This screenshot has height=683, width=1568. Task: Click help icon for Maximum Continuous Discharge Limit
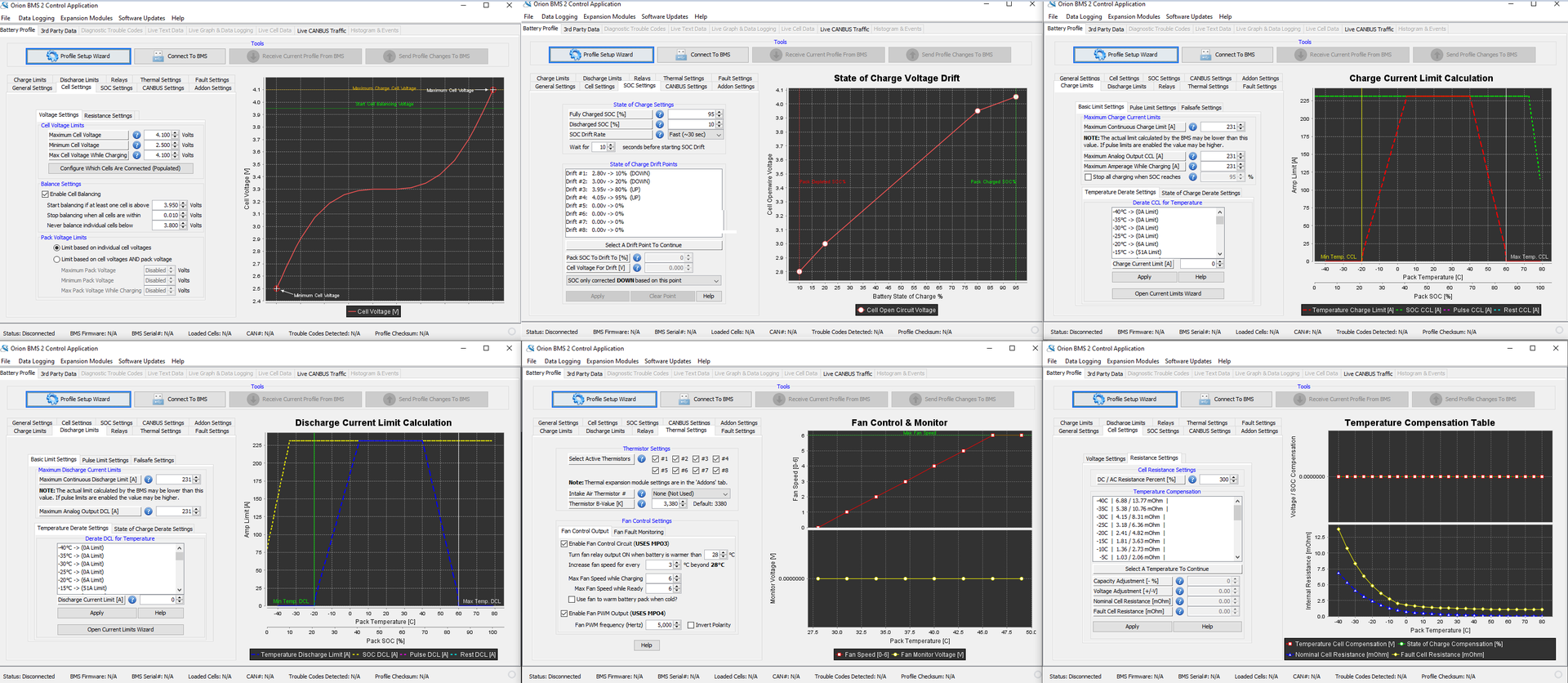pos(148,480)
